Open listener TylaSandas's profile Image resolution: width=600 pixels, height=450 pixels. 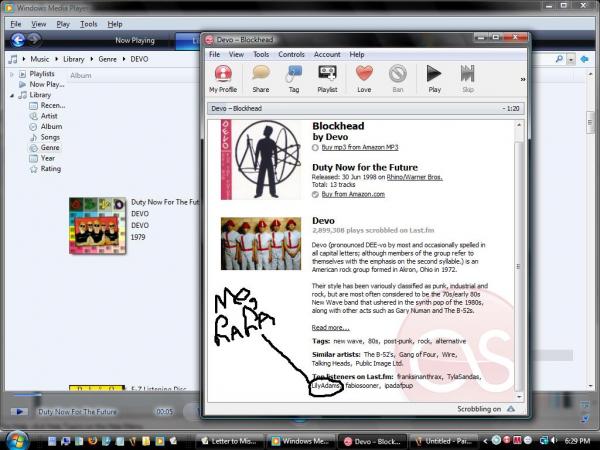coord(463,377)
